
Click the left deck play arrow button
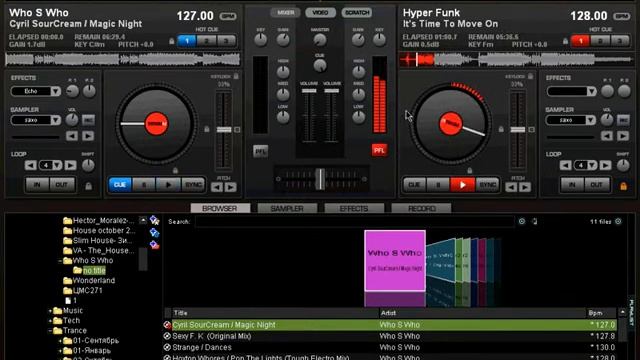[x=168, y=185]
